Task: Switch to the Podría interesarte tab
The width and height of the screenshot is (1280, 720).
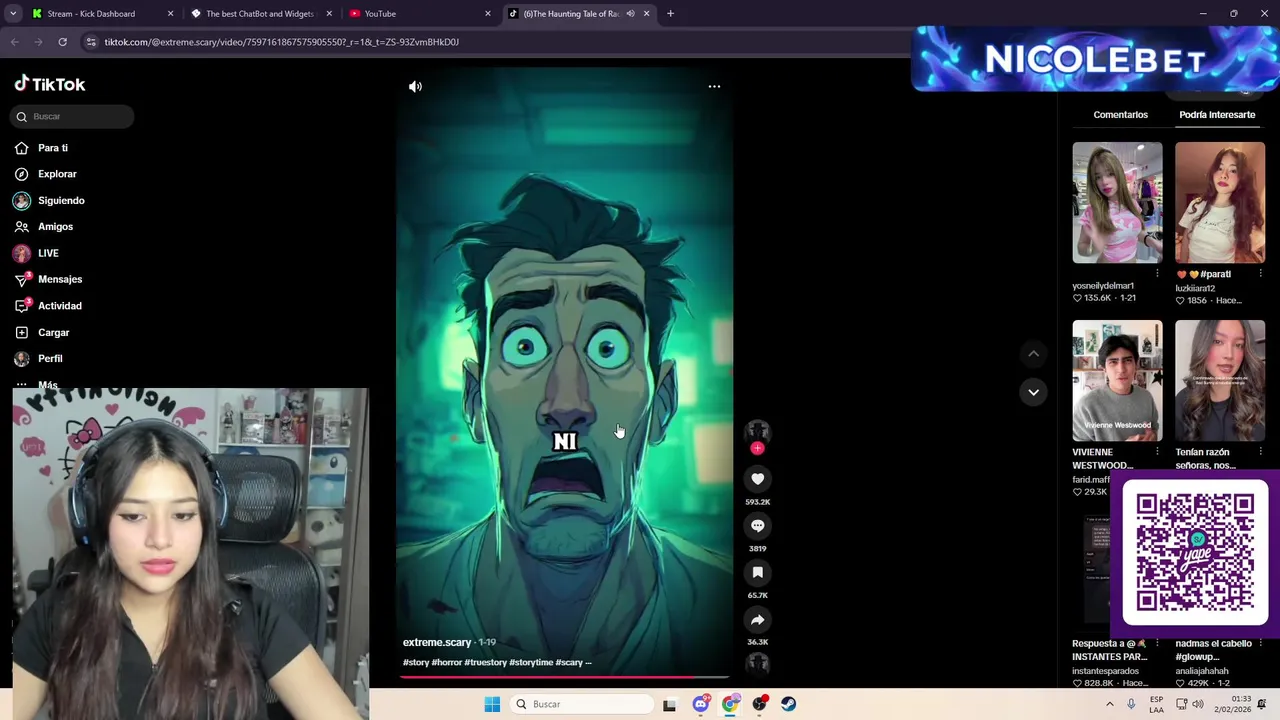Action: pyautogui.click(x=1217, y=115)
